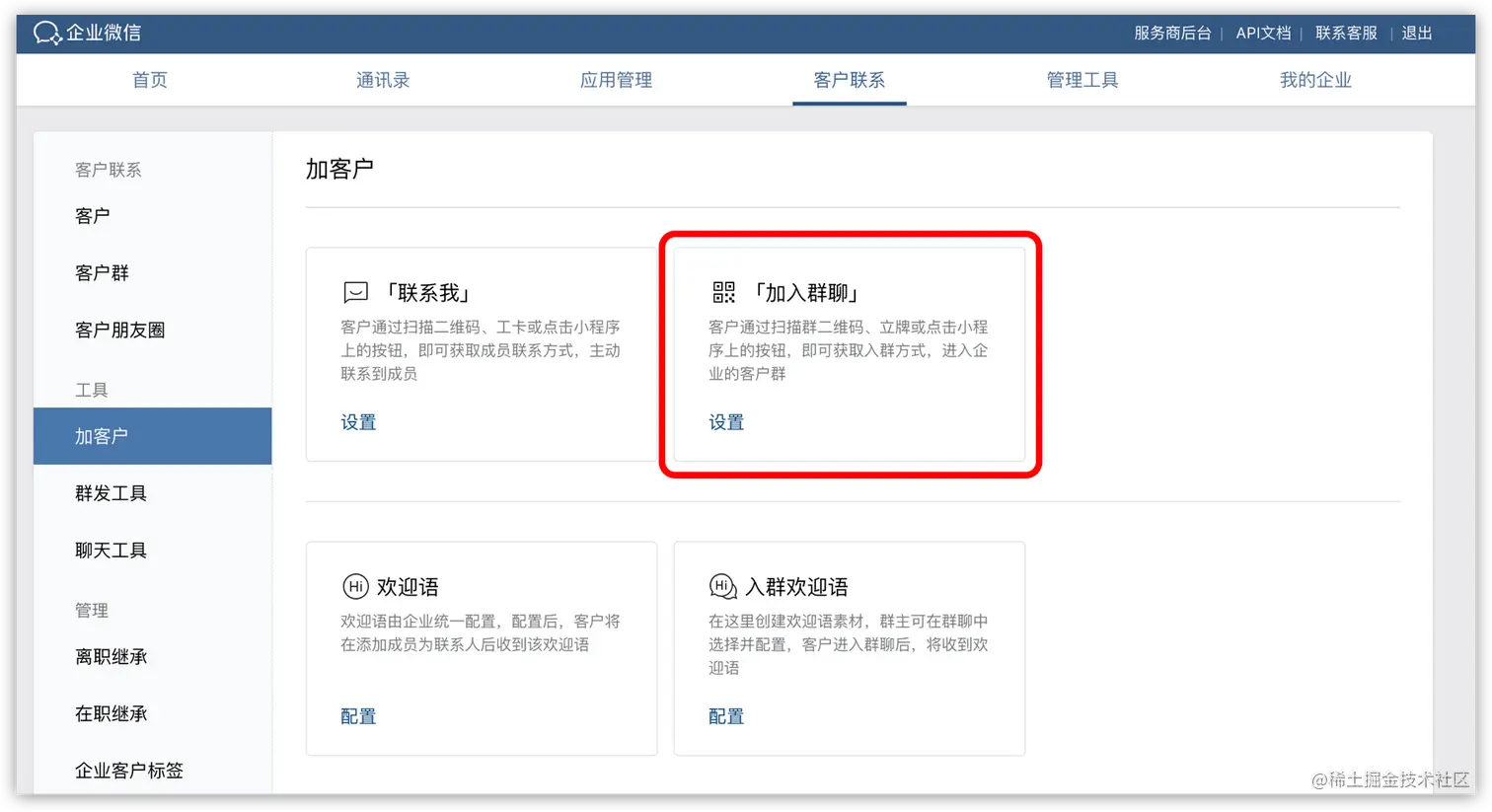Open the 我的企业 tab
Screen dimensions: 1492x812
click(x=1314, y=80)
